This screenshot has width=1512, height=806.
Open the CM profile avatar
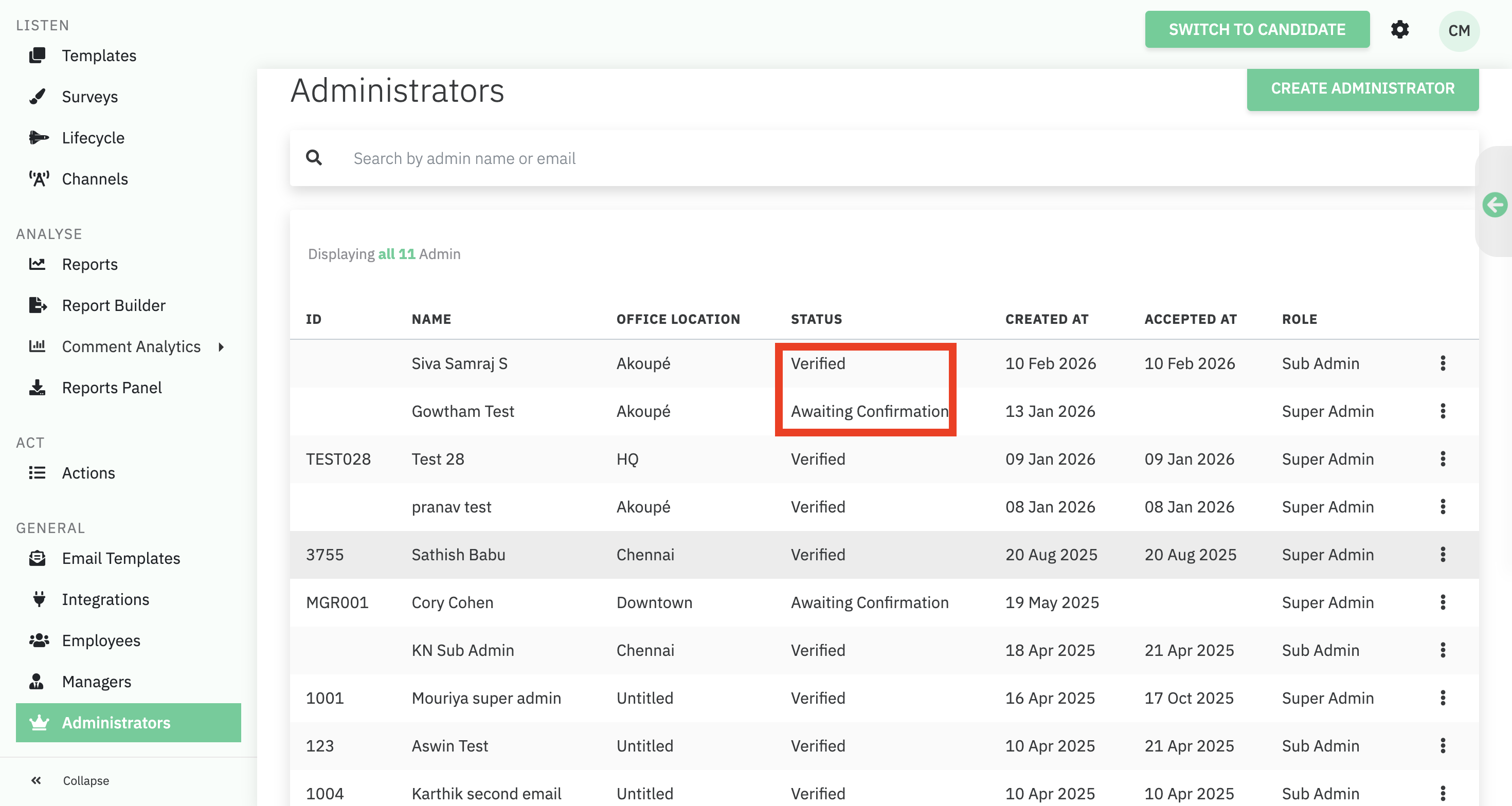pyautogui.click(x=1459, y=30)
